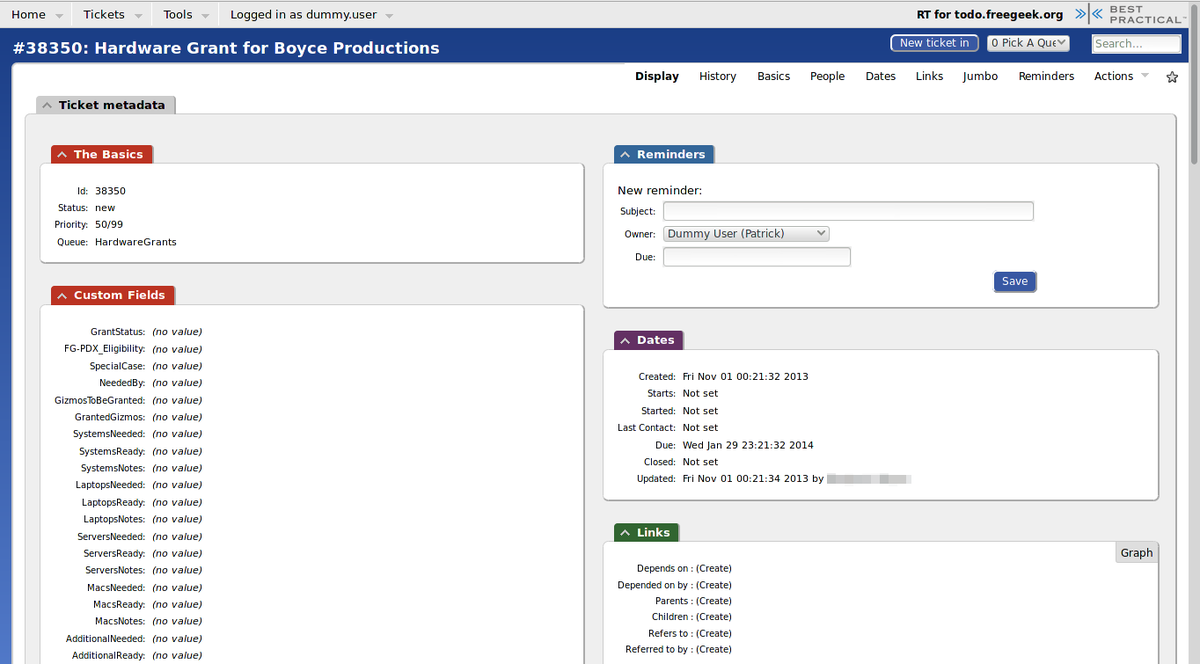Image resolution: width=1200 pixels, height=664 pixels.
Task: Switch to the History tab
Action: [x=717, y=76]
